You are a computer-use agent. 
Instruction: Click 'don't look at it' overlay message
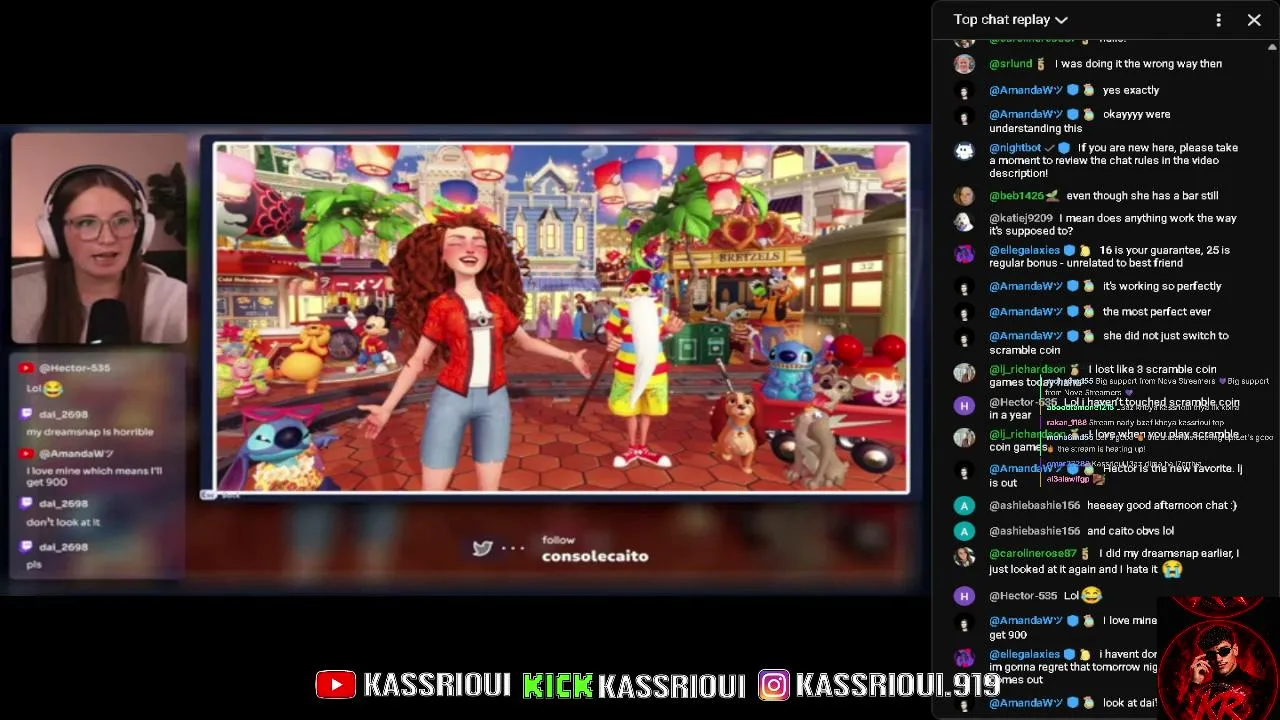(x=63, y=522)
